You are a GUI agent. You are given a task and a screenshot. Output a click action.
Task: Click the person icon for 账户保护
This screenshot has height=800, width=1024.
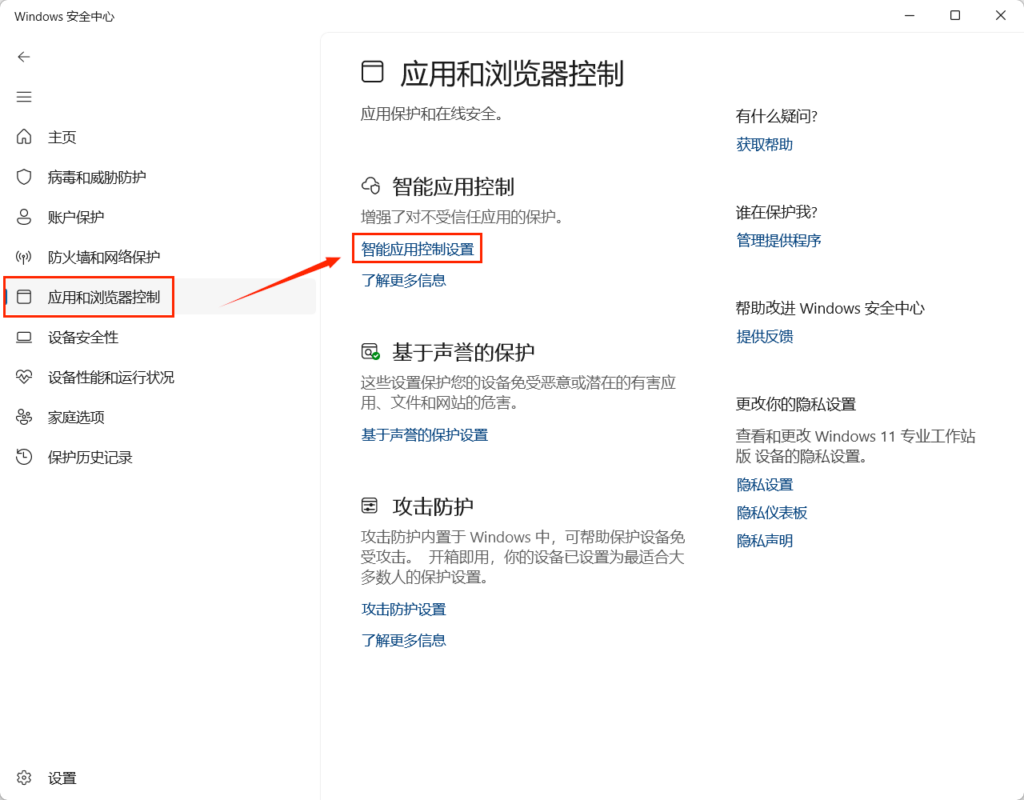24,217
